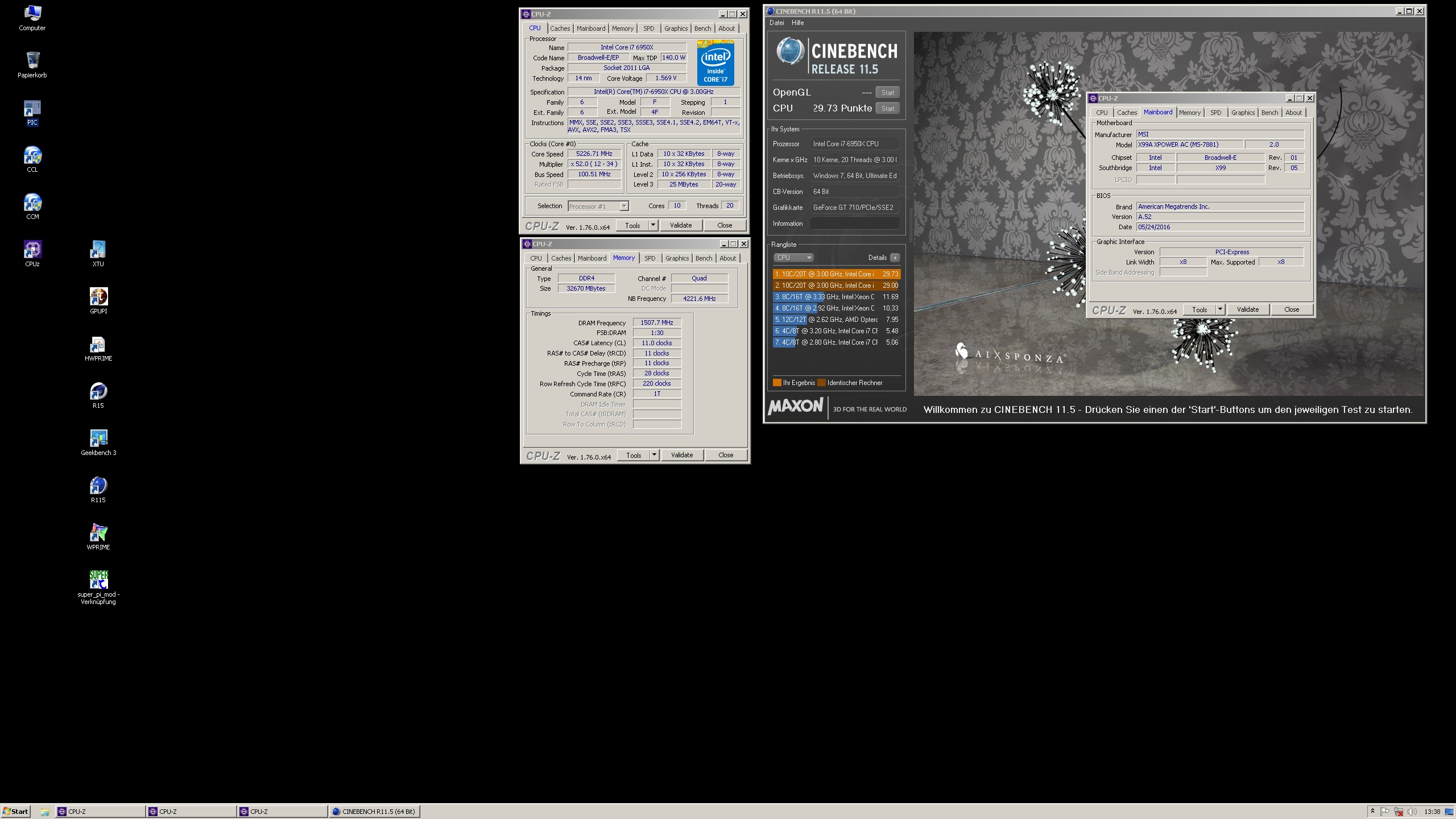Select the GPUPI desktop shortcut
This screenshot has width=1456, height=819.
click(x=98, y=301)
